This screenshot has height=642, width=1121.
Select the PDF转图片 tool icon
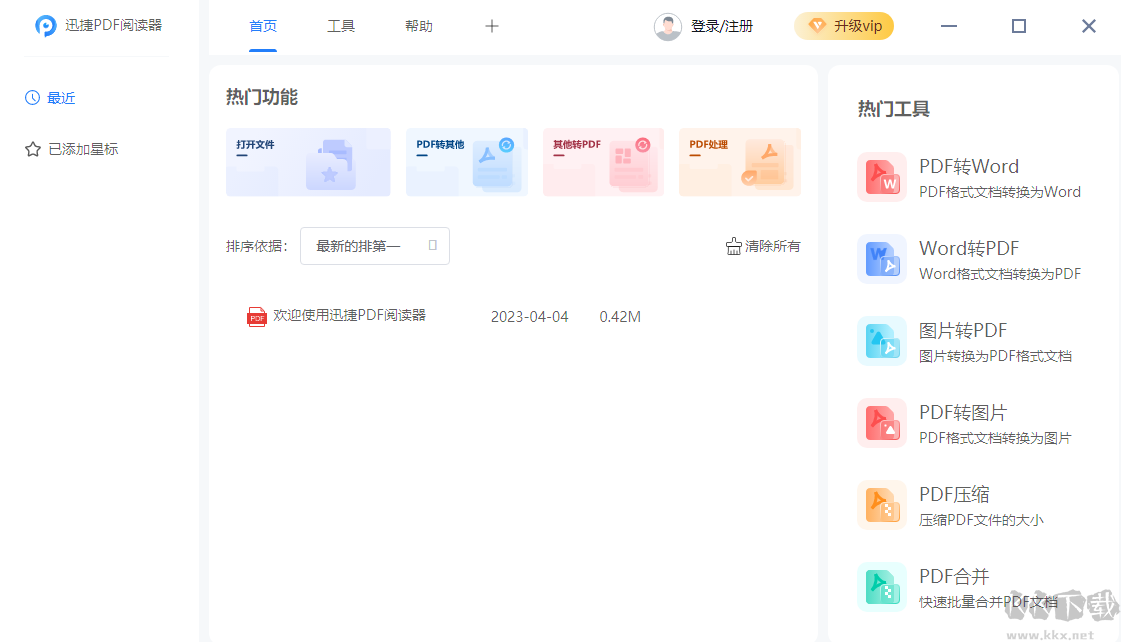click(x=882, y=422)
